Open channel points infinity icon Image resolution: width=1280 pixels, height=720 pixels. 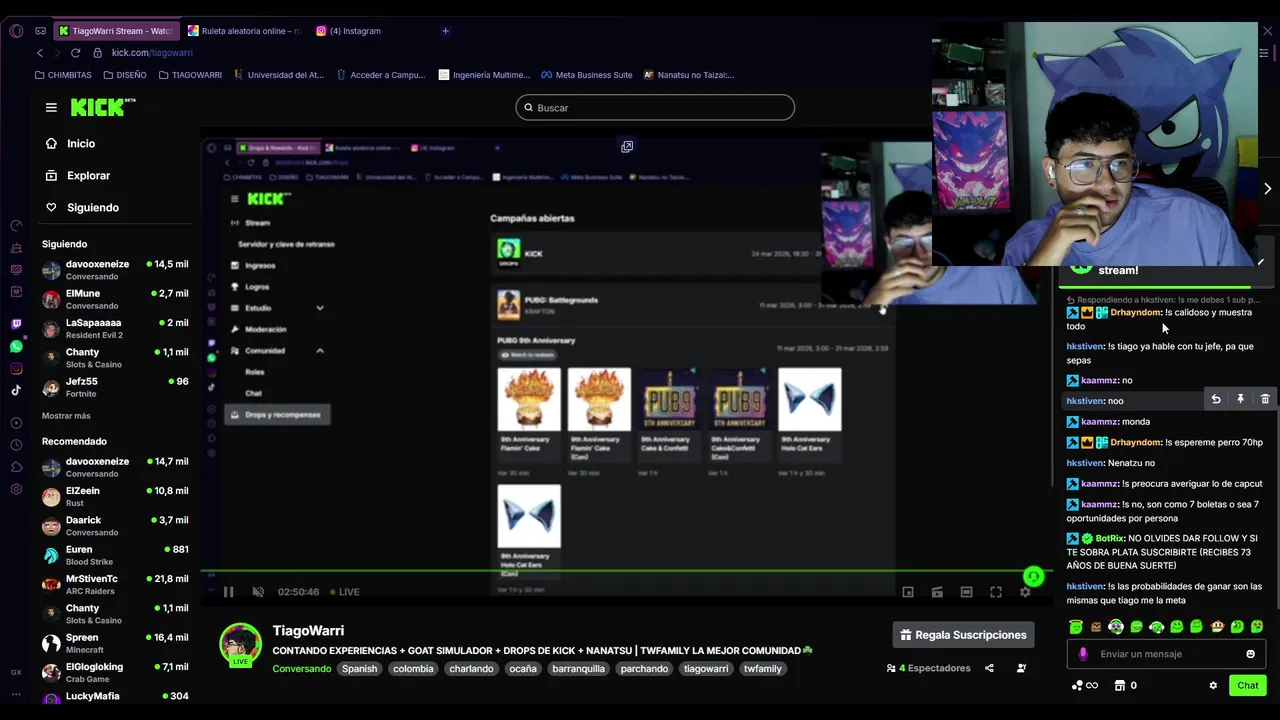(x=1085, y=686)
